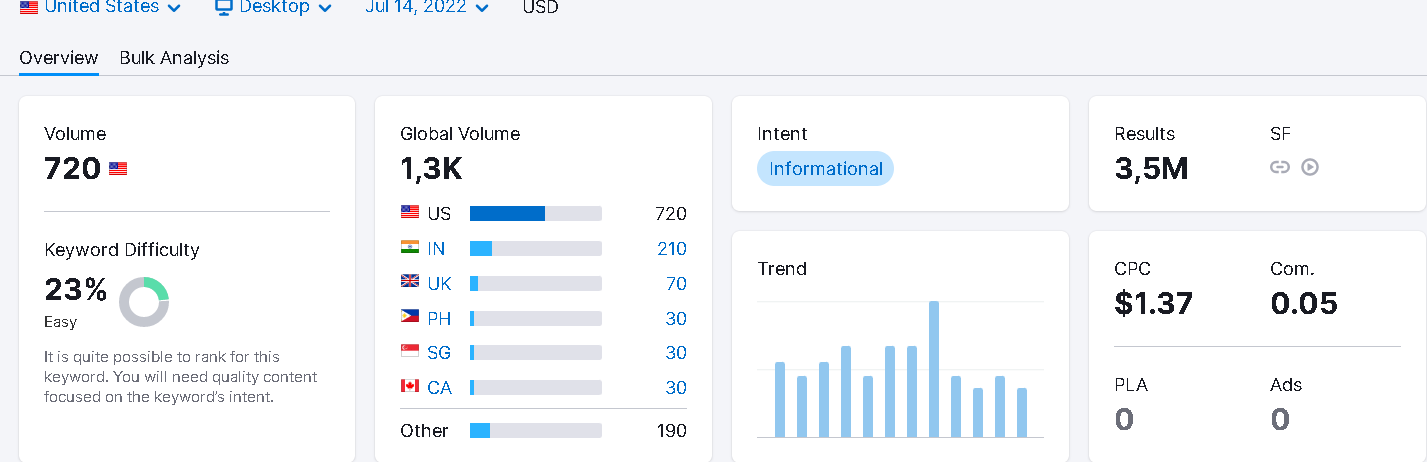
Task: Open the UK country link
Action: pos(439,283)
